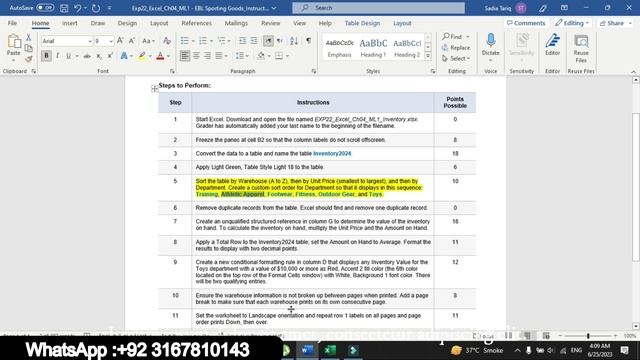Save document using the title bar save icon
The width and height of the screenshot is (640, 360).
(64, 8)
